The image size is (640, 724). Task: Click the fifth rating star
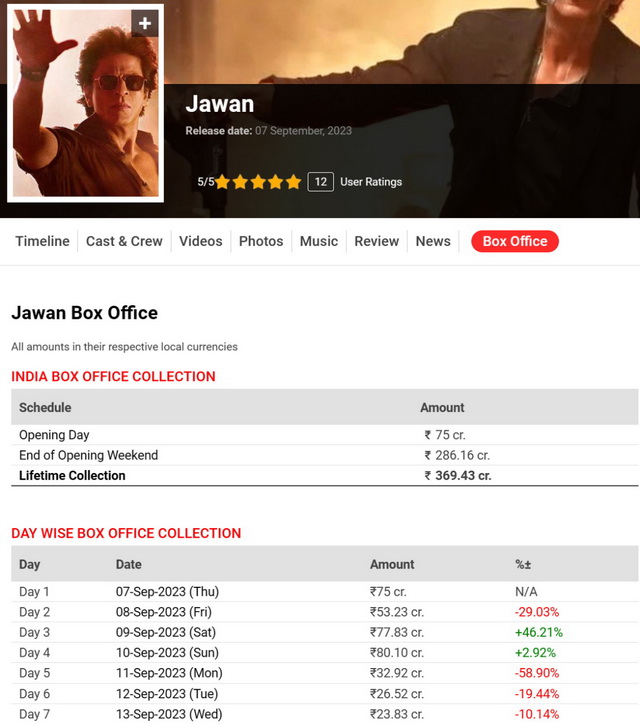point(293,182)
